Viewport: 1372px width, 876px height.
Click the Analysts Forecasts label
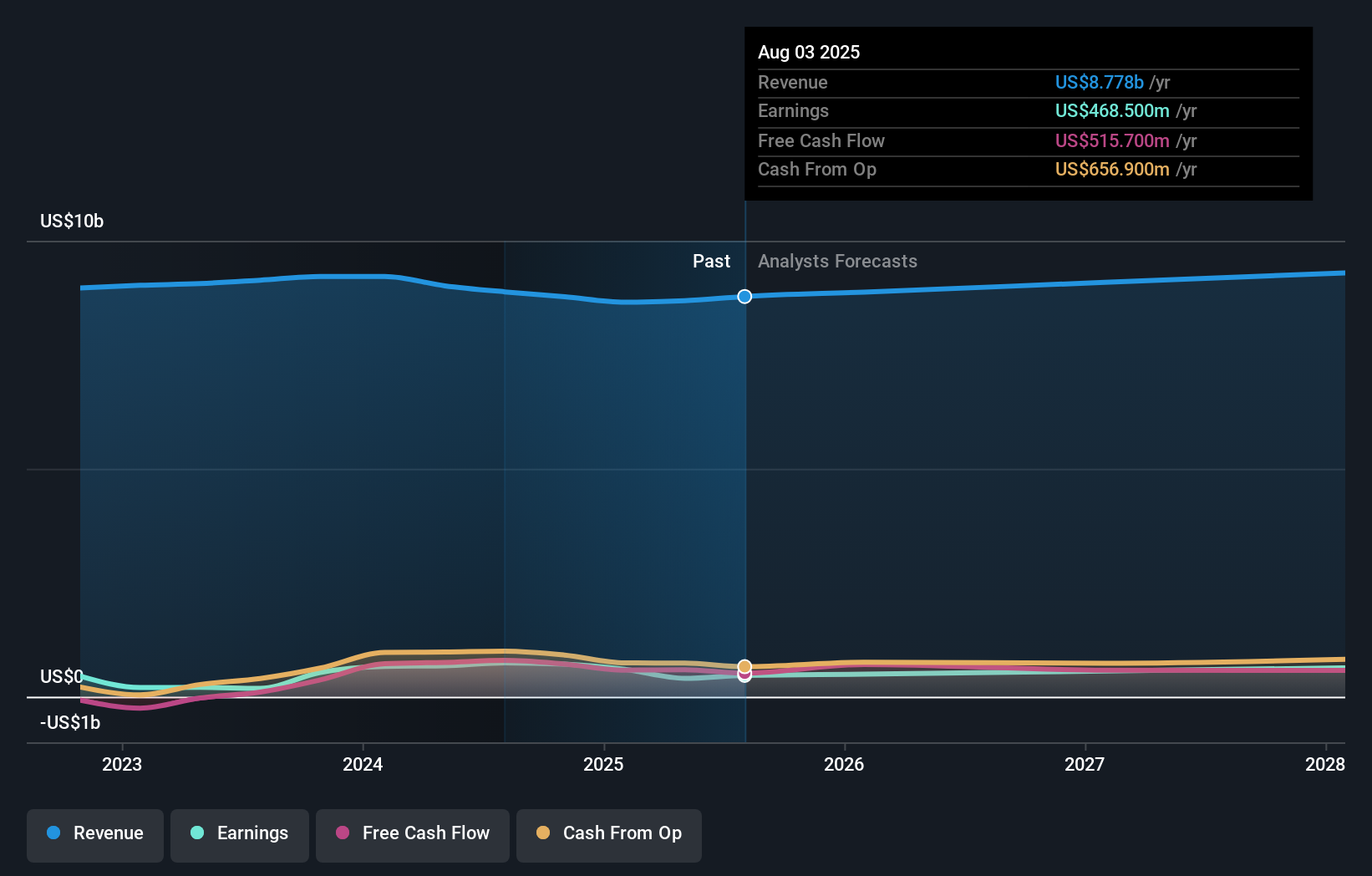[837, 262]
